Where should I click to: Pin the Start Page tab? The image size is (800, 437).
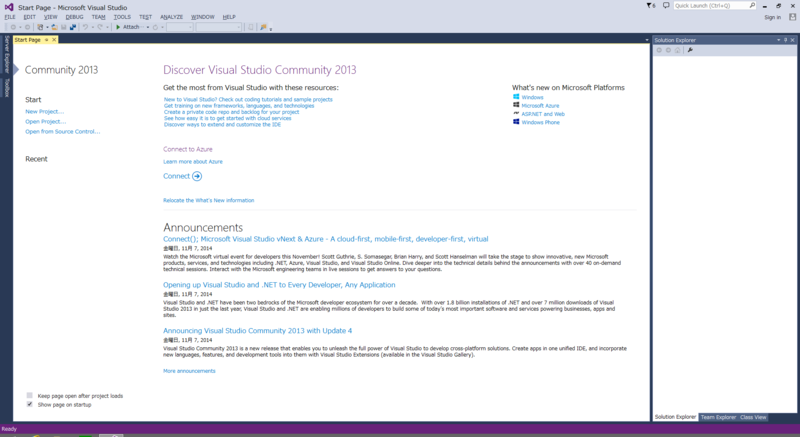tap(46, 40)
